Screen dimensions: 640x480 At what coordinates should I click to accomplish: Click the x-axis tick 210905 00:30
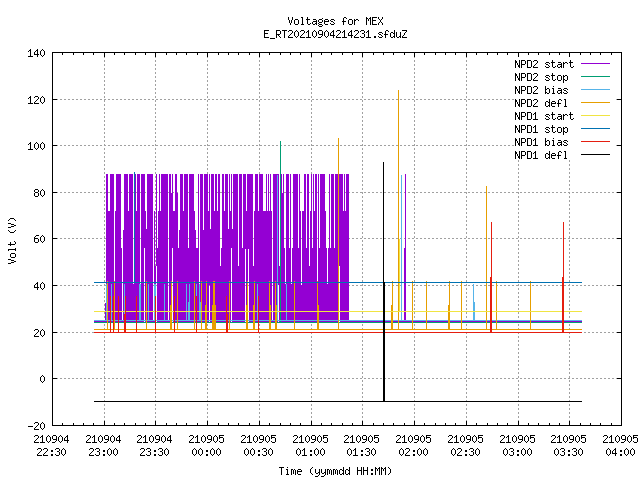pos(258,446)
